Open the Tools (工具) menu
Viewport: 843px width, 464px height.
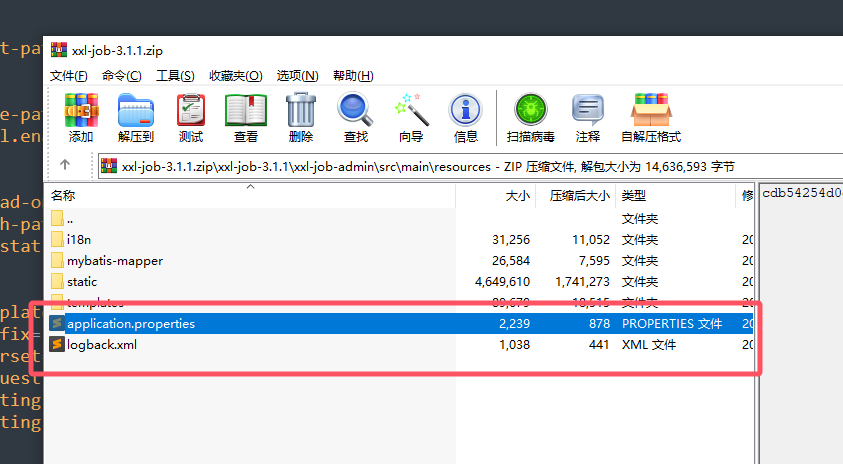(x=174, y=76)
